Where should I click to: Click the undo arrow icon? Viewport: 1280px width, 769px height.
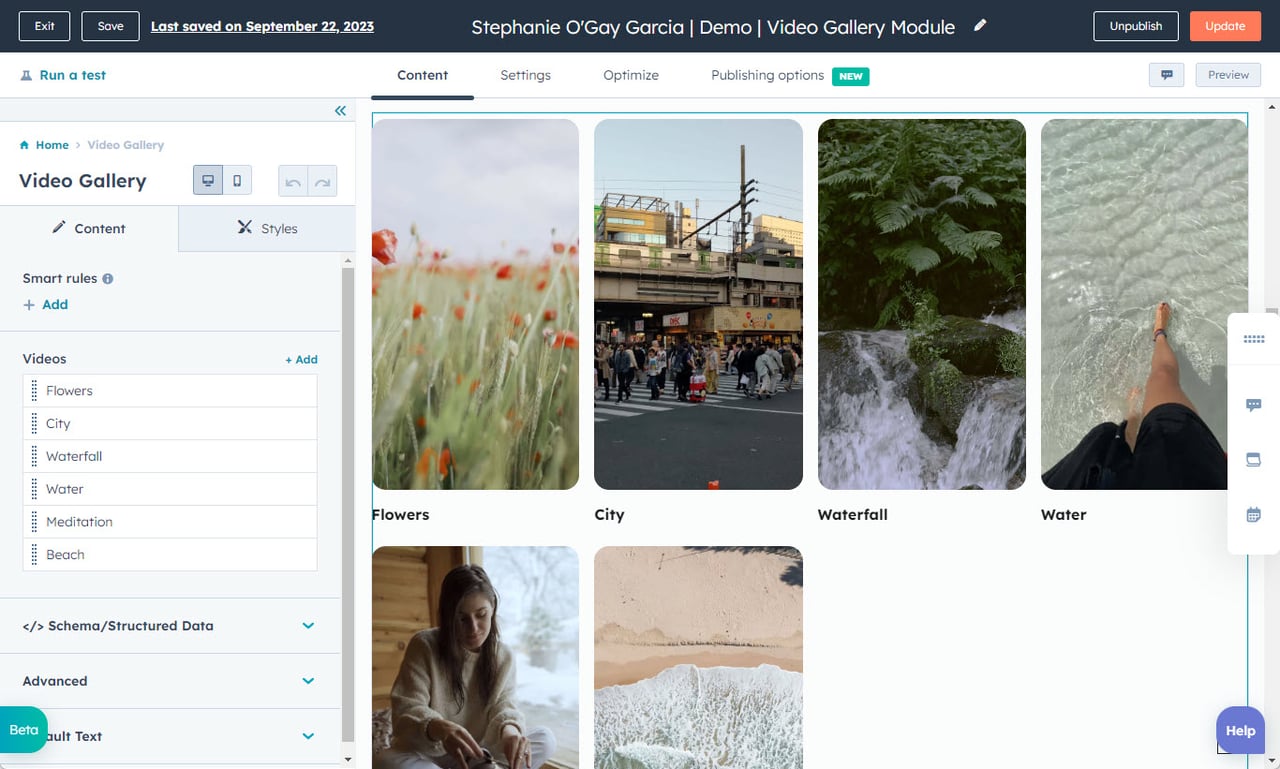tap(293, 181)
